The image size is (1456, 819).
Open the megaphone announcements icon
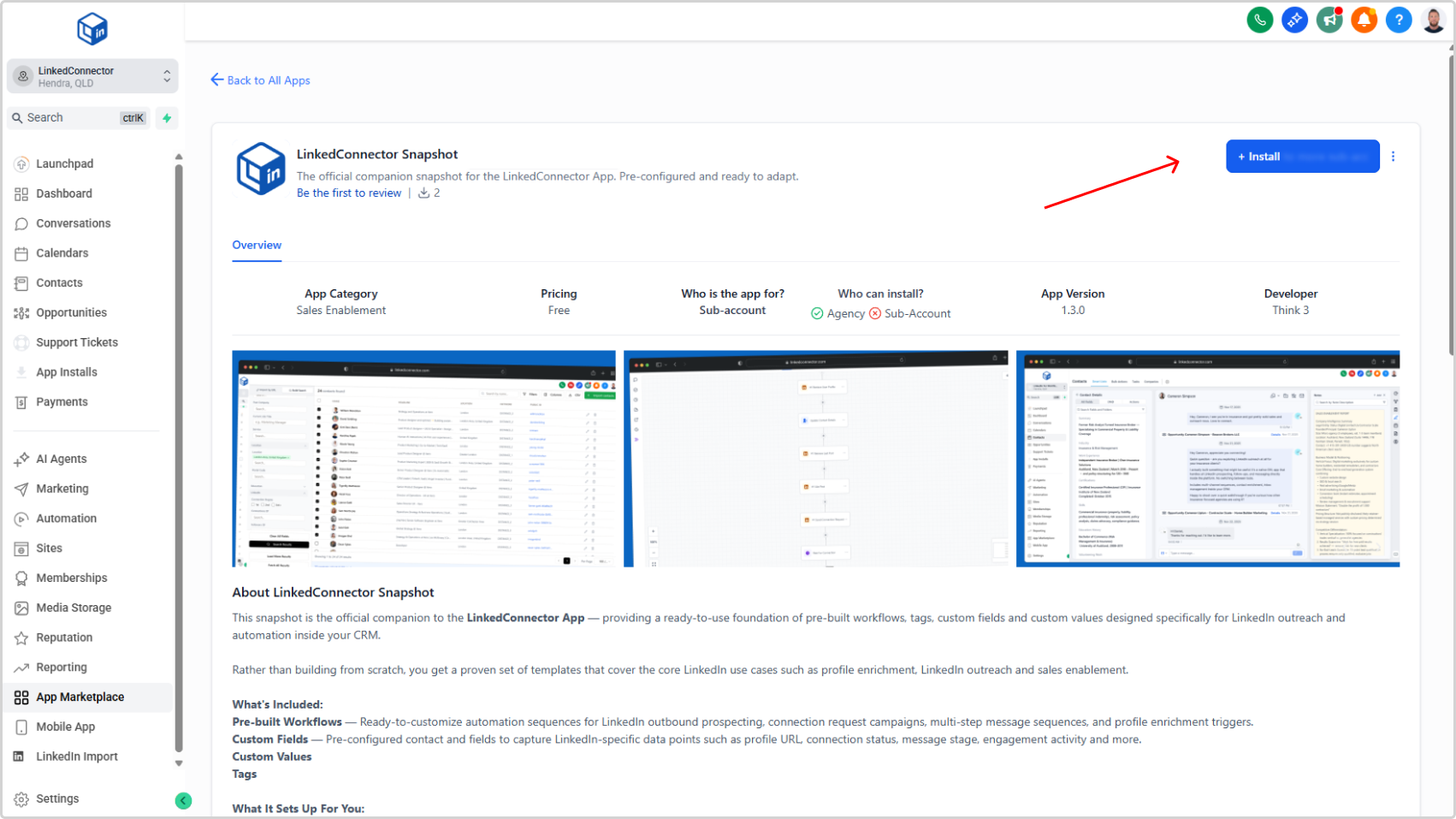tap(1329, 20)
